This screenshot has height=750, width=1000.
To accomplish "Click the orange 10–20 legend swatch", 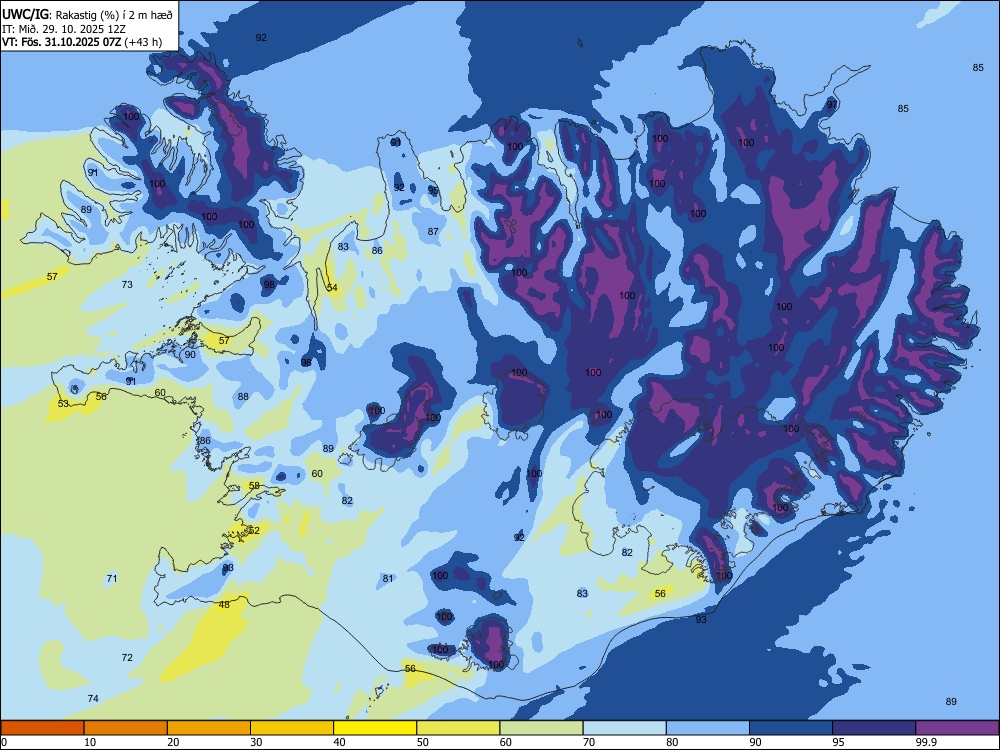I will point(126,728).
